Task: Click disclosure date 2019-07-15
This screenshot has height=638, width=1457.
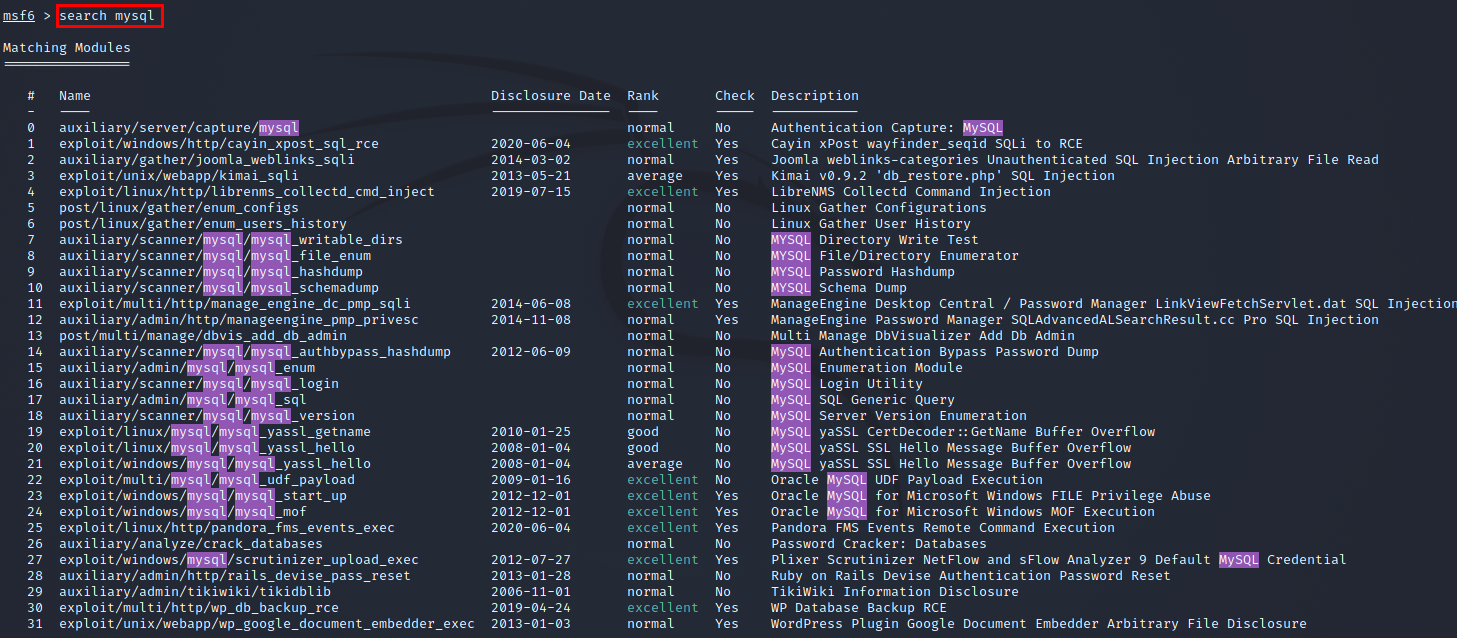Action: click(x=531, y=192)
